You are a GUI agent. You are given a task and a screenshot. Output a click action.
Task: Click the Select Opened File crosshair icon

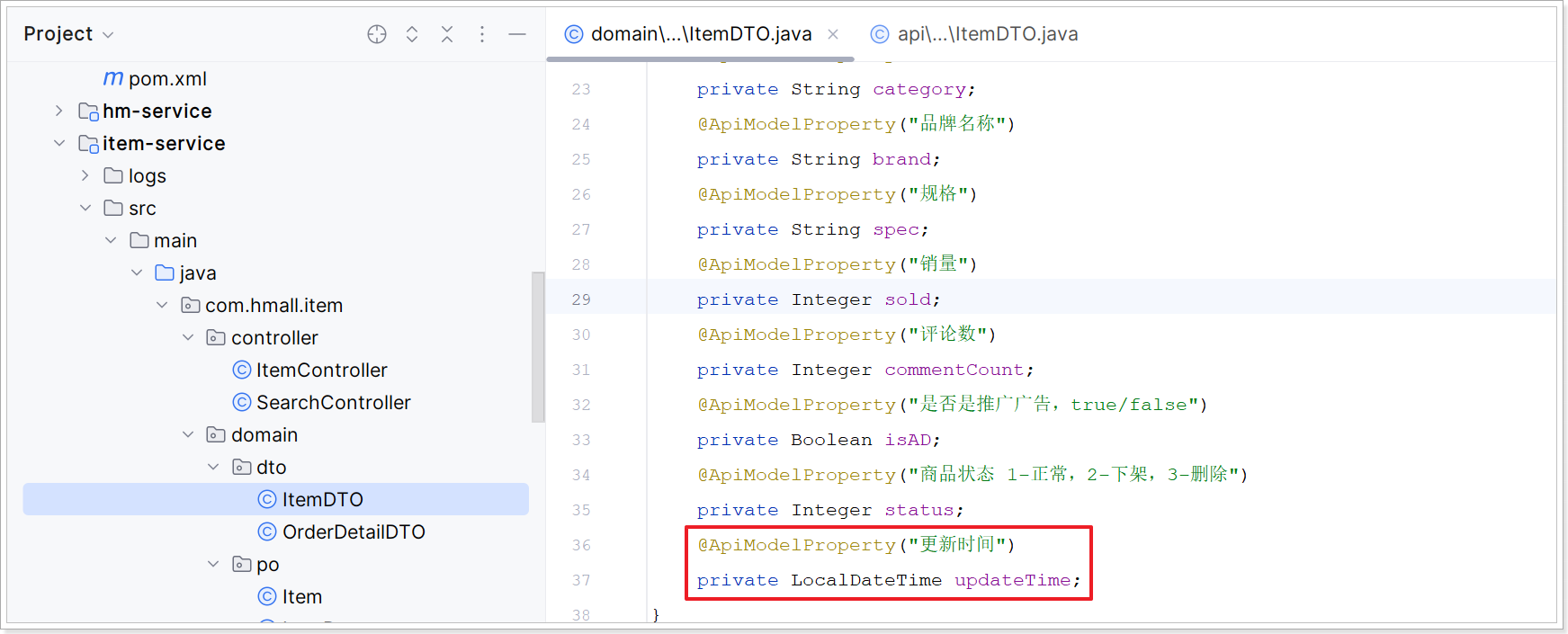pos(377,34)
